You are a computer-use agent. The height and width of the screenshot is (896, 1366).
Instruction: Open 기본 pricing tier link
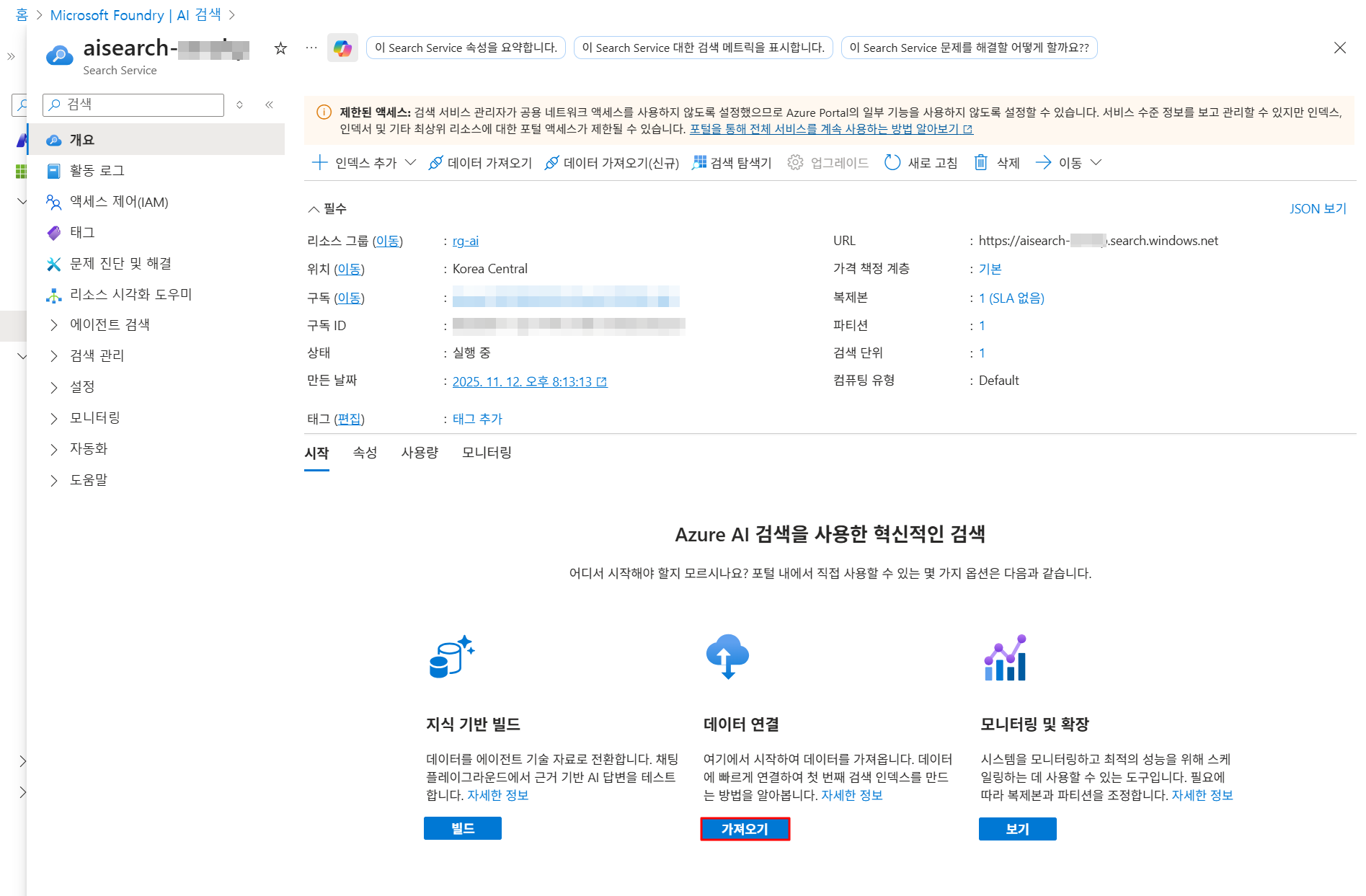(x=990, y=269)
